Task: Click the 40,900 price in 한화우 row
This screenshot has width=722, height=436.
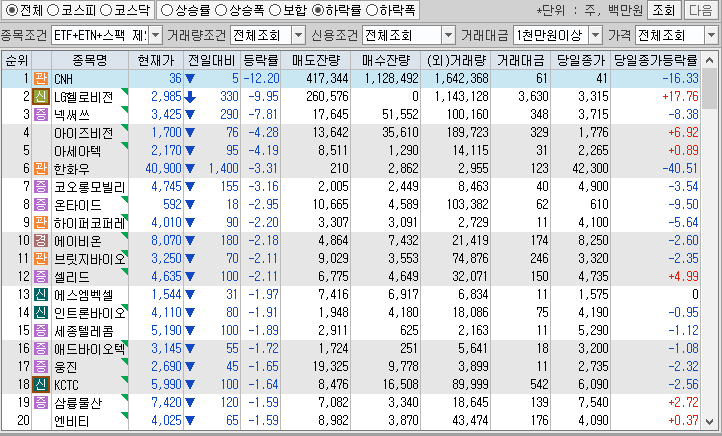Action: click(x=163, y=169)
